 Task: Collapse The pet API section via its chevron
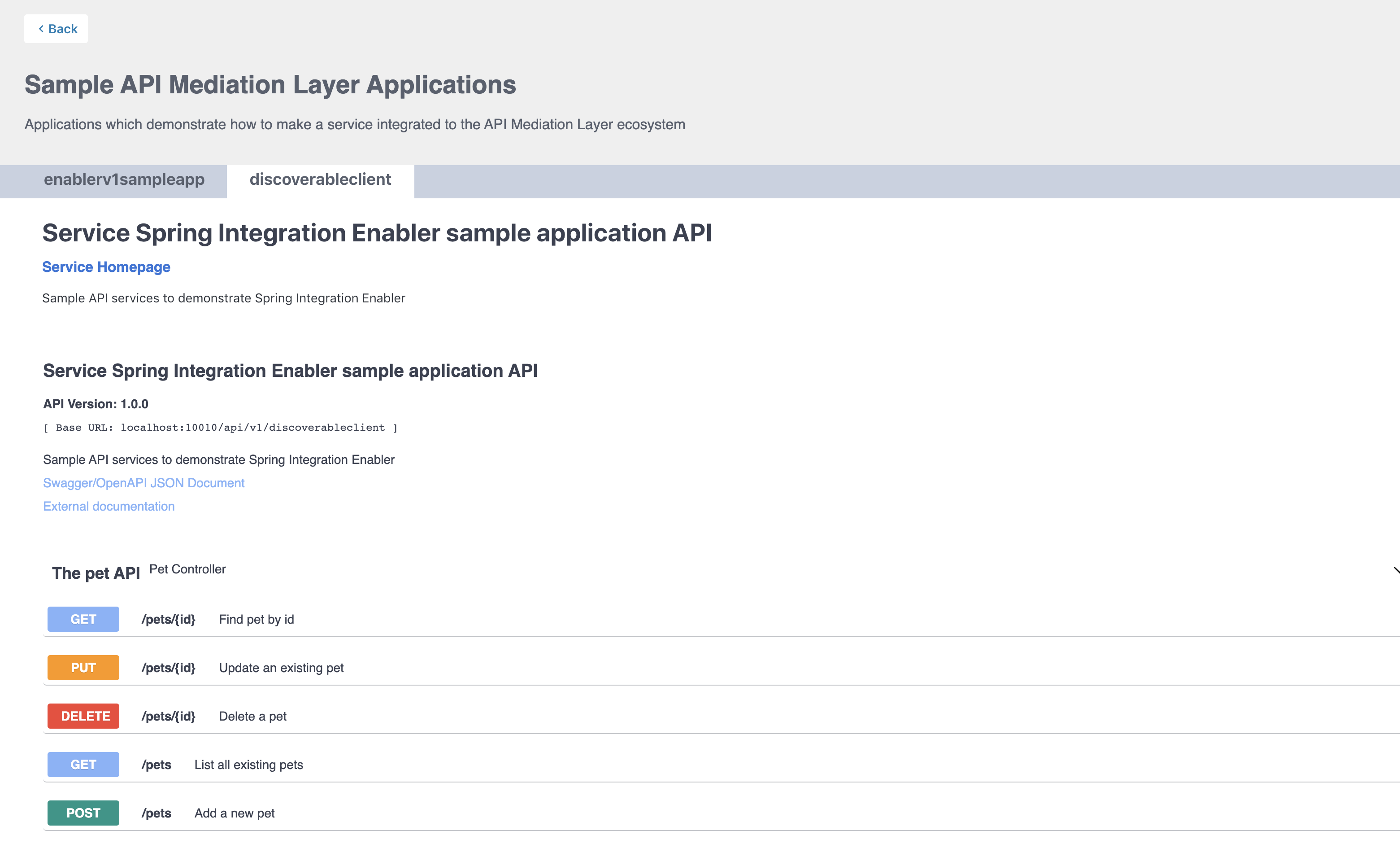pos(1393,571)
